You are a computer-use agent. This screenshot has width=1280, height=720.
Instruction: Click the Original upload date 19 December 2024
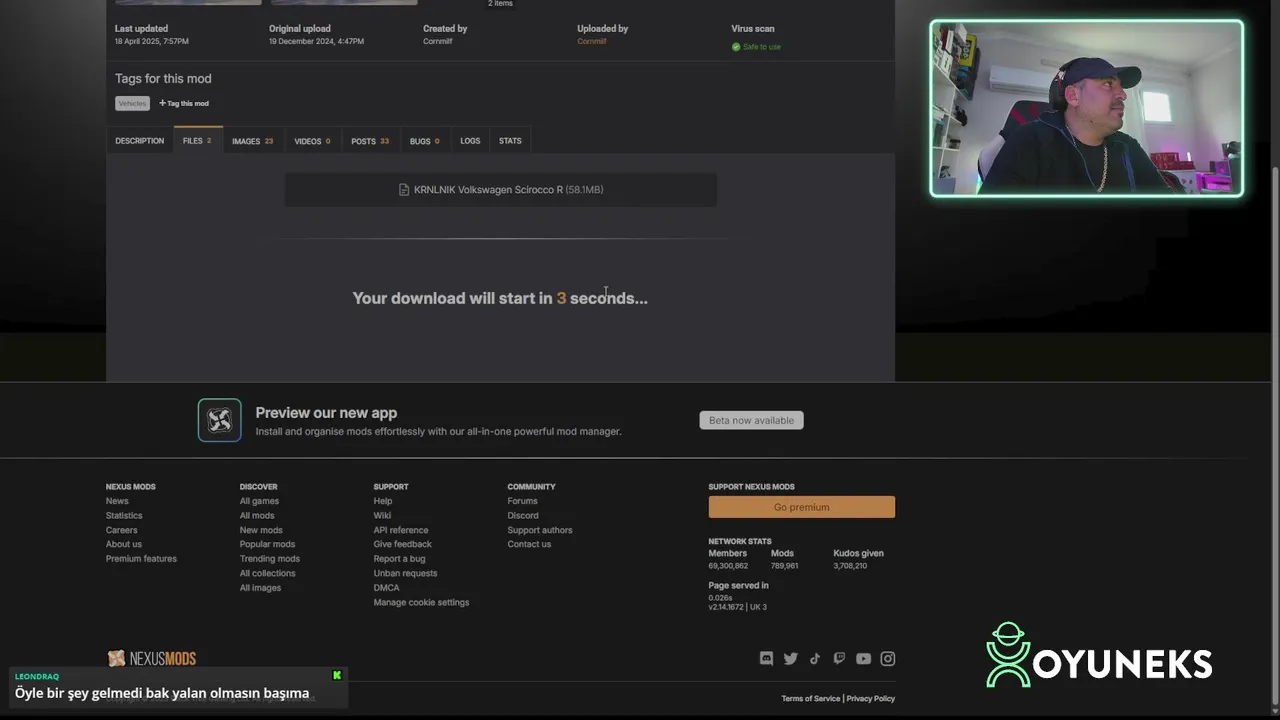click(316, 41)
